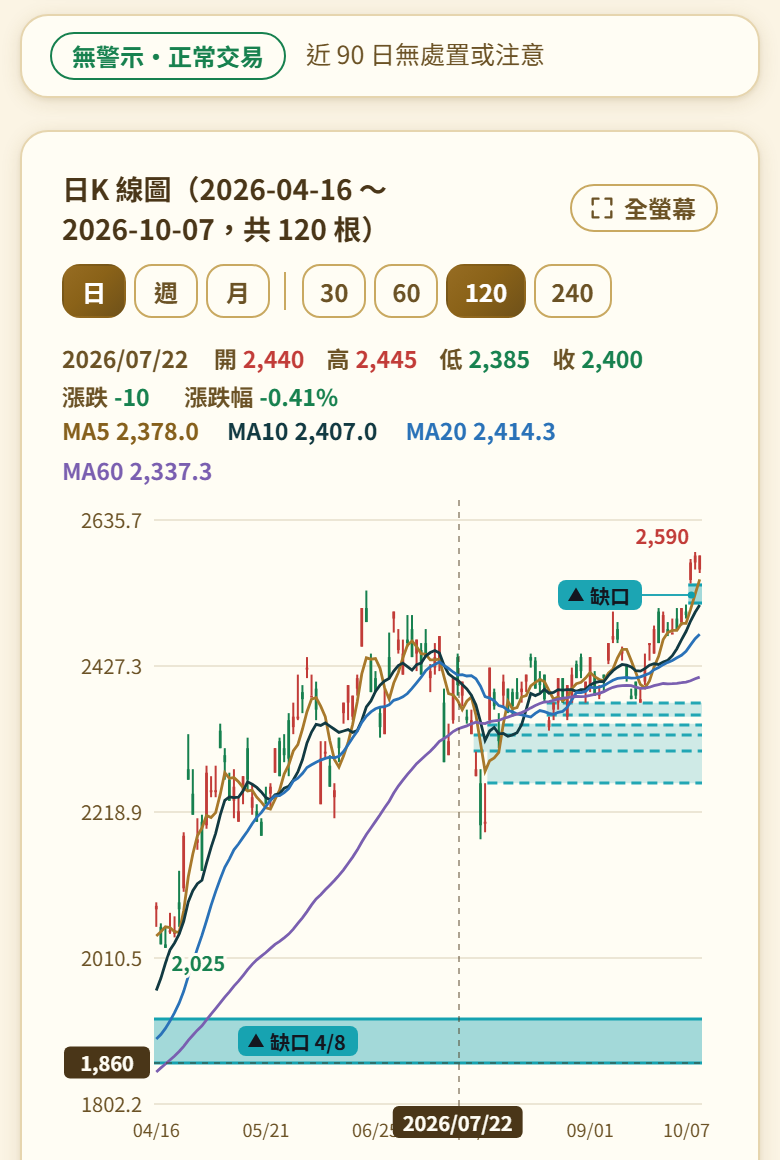Viewport: 780px width, 1160px height.
Task: Click the 低 2,385 low value
Action: [x=485, y=360]
